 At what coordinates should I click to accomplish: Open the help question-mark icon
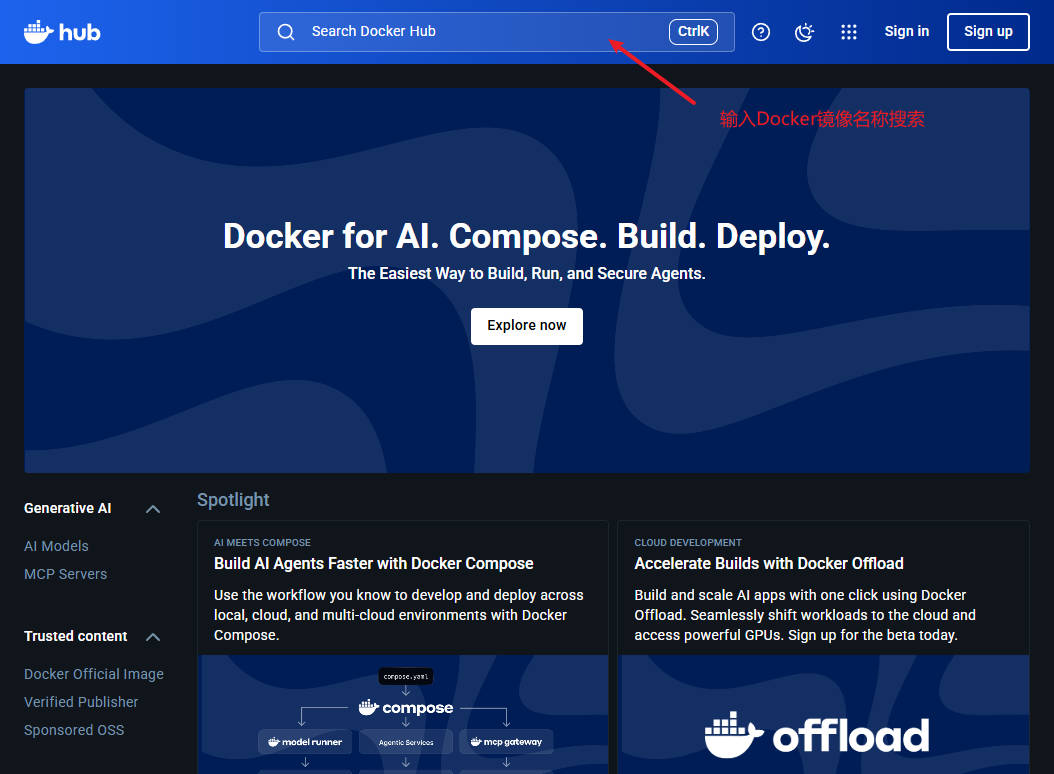pos(761,31)
